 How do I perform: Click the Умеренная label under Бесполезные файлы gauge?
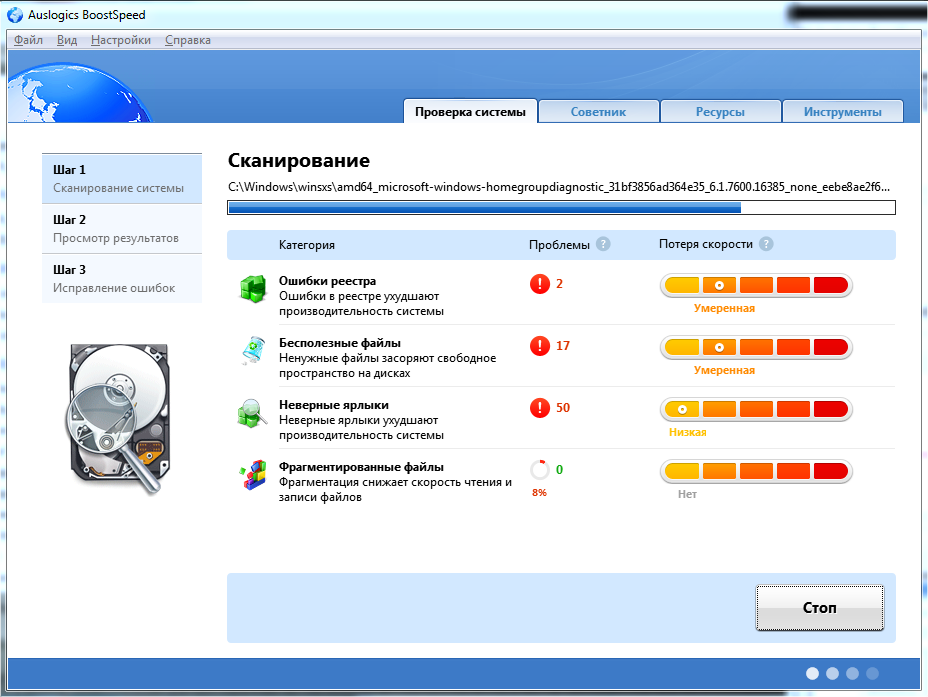click(x=724, y=370)
